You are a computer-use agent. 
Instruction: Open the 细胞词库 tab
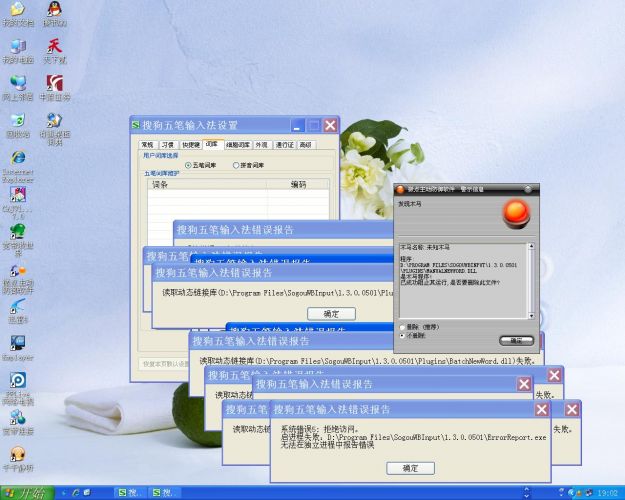pos(238,145)
